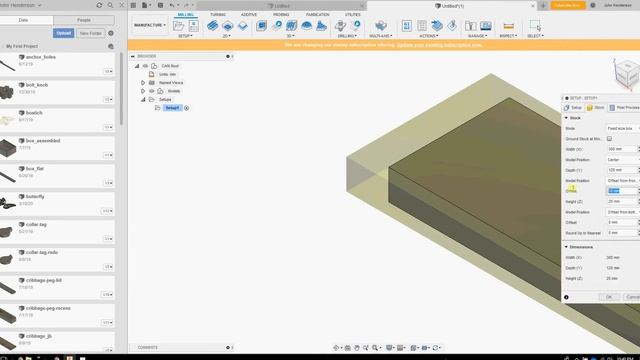Click the highlighted Offset input field

point(621,191)
